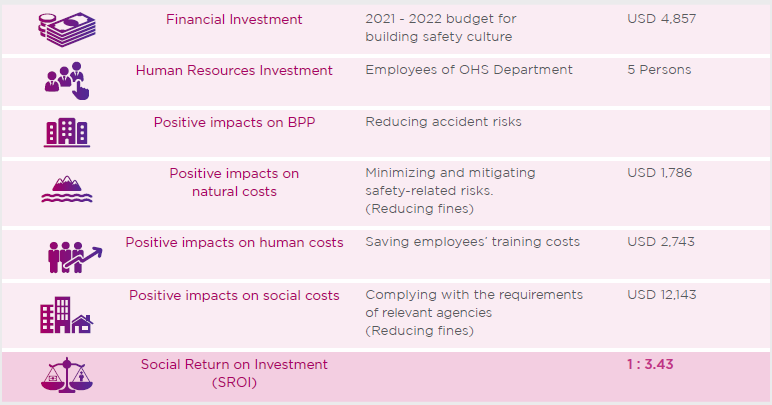Click the employees with growth arrow icon
Image resolution: width=772 pixels, height=405 pixels.
pyautogui.click(x=75, y=257)
